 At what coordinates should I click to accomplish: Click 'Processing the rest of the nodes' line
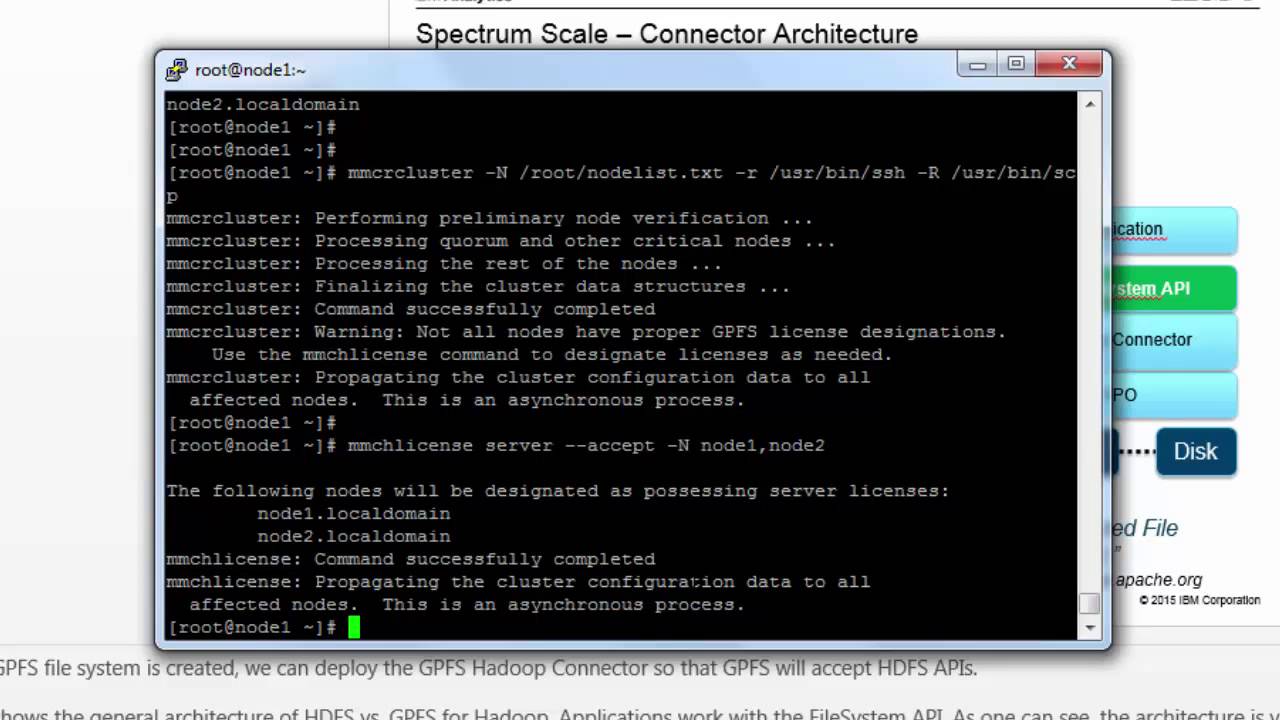tap(445, 264)
